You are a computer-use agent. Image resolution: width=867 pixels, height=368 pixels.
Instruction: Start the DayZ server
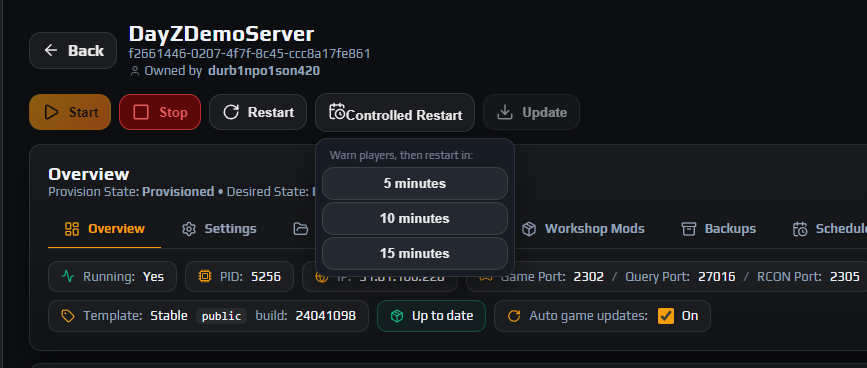point(70,112)
